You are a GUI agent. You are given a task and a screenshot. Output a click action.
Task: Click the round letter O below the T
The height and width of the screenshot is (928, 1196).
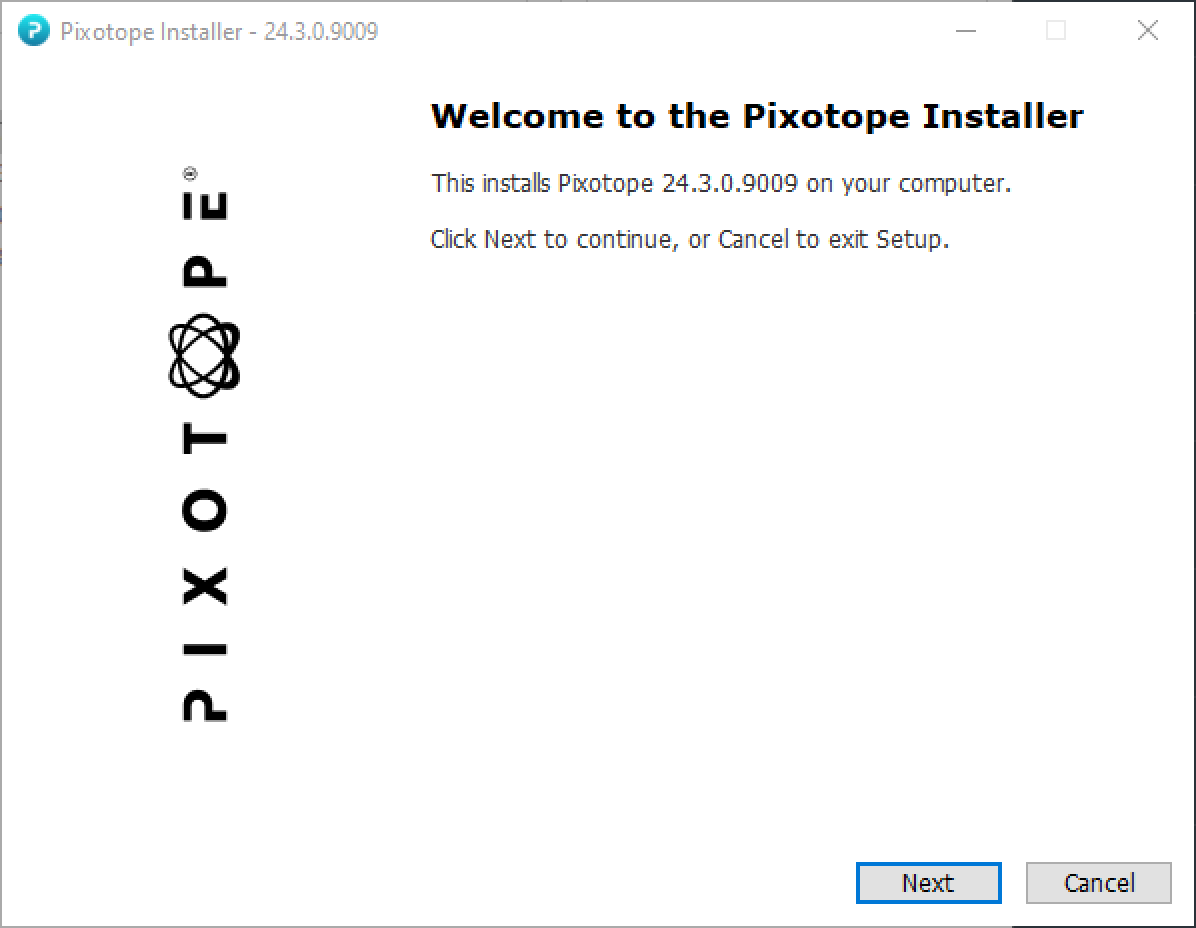pyautogui.click(x=204, y=511)
